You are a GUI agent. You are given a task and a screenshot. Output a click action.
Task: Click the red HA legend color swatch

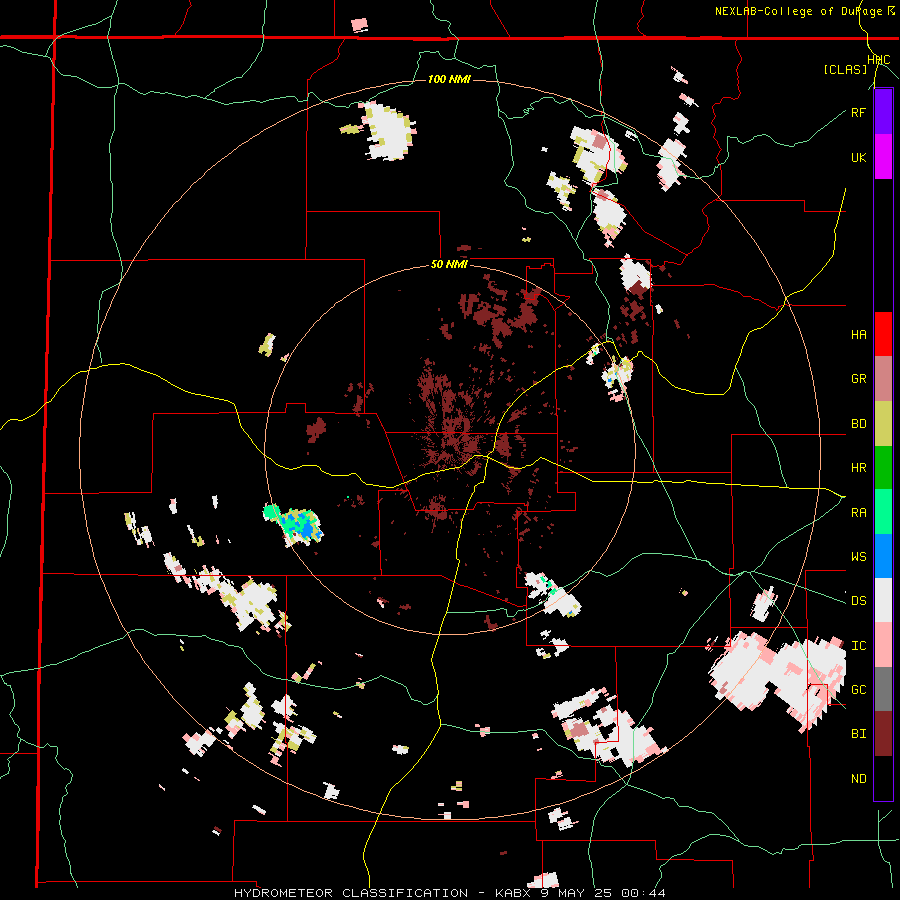tap(883, 334)
